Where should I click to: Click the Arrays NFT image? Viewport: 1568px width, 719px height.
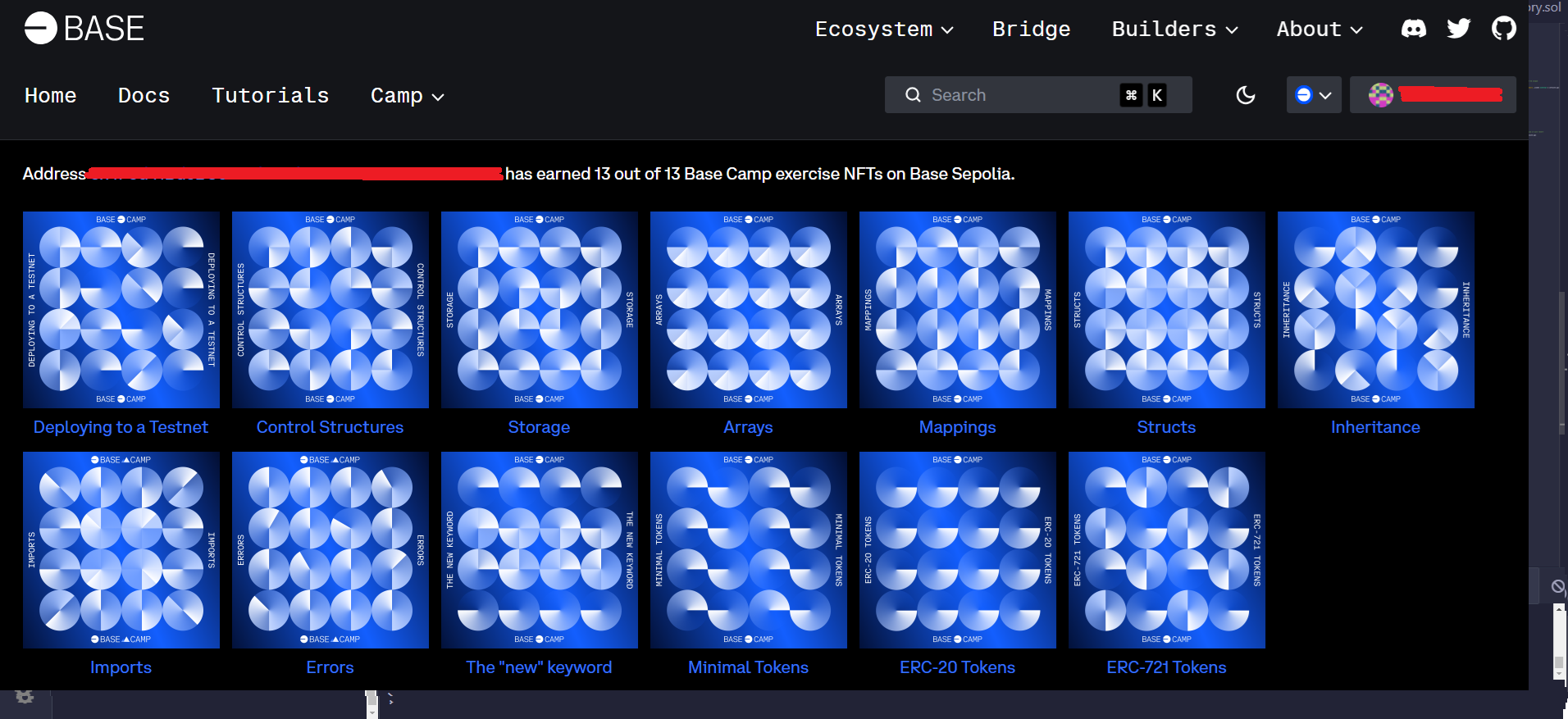(x=749, y=310)
